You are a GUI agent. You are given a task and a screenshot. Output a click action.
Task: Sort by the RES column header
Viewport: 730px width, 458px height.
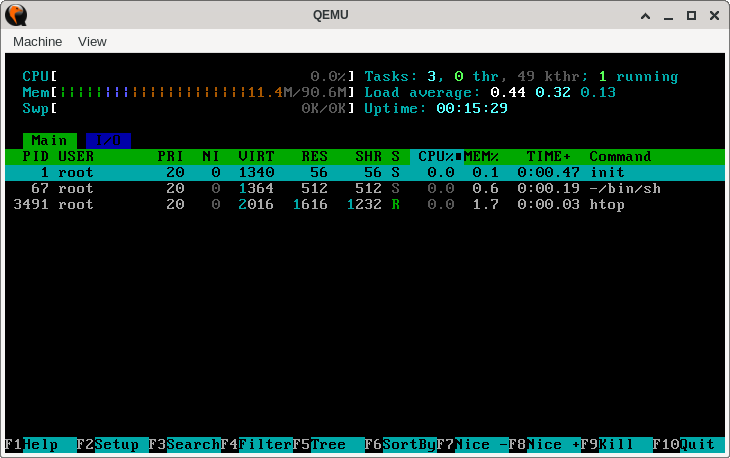click(x=315, y=157)
